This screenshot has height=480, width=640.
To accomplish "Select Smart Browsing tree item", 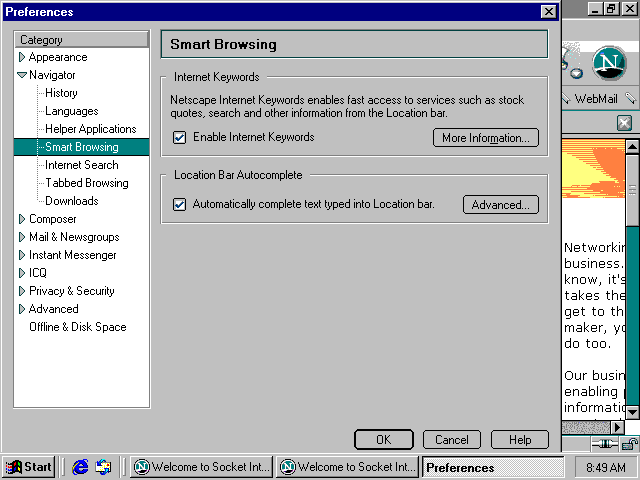I will pyautogui.click(x=82, y=147).
